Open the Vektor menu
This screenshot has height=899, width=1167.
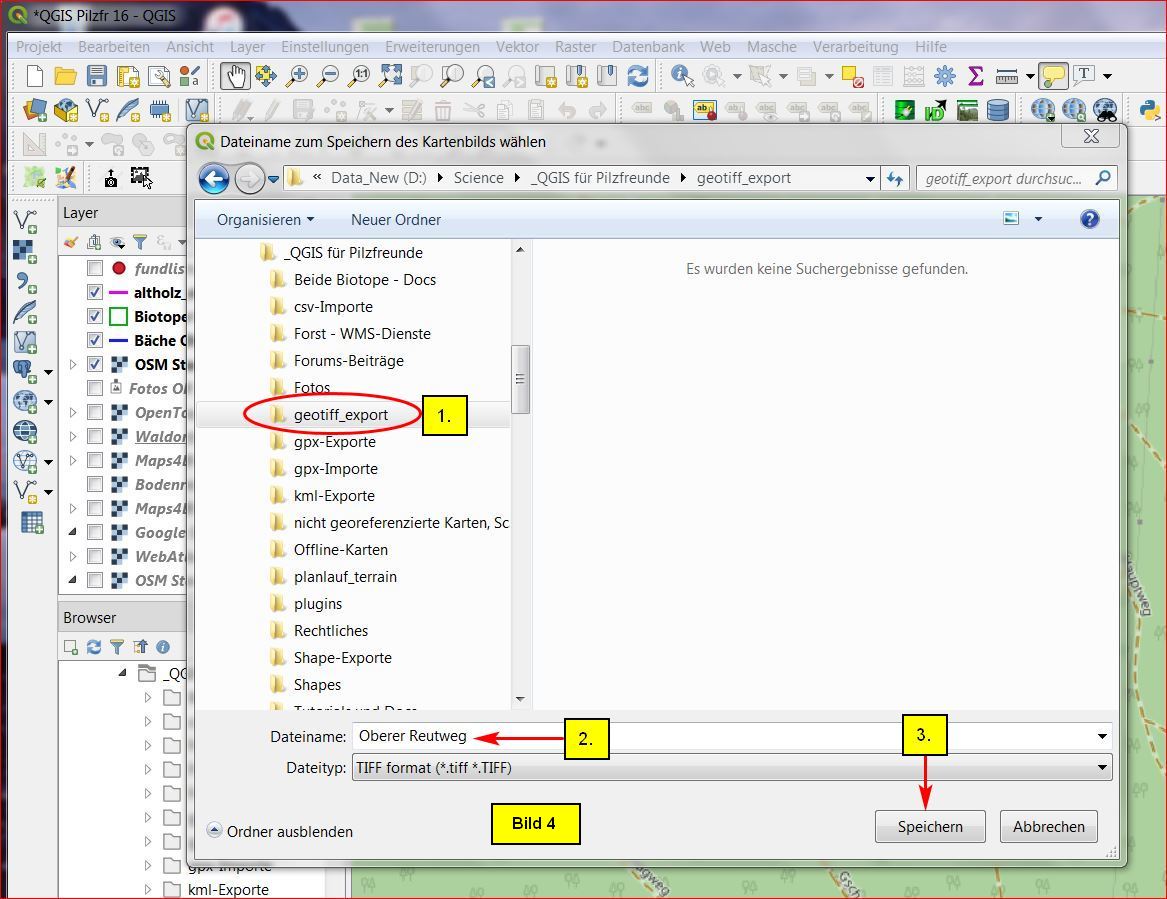point(517,47)
